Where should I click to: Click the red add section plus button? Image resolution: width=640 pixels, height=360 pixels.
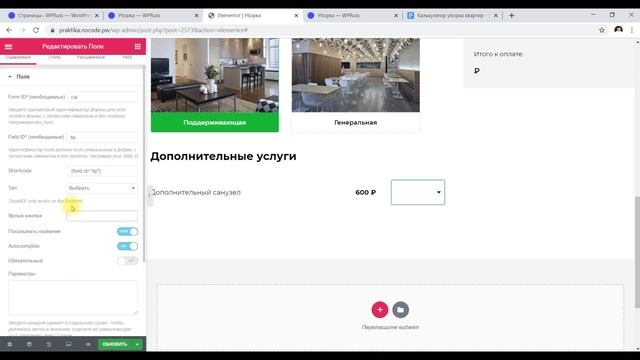pyautogui.click(x=380, y=309)
